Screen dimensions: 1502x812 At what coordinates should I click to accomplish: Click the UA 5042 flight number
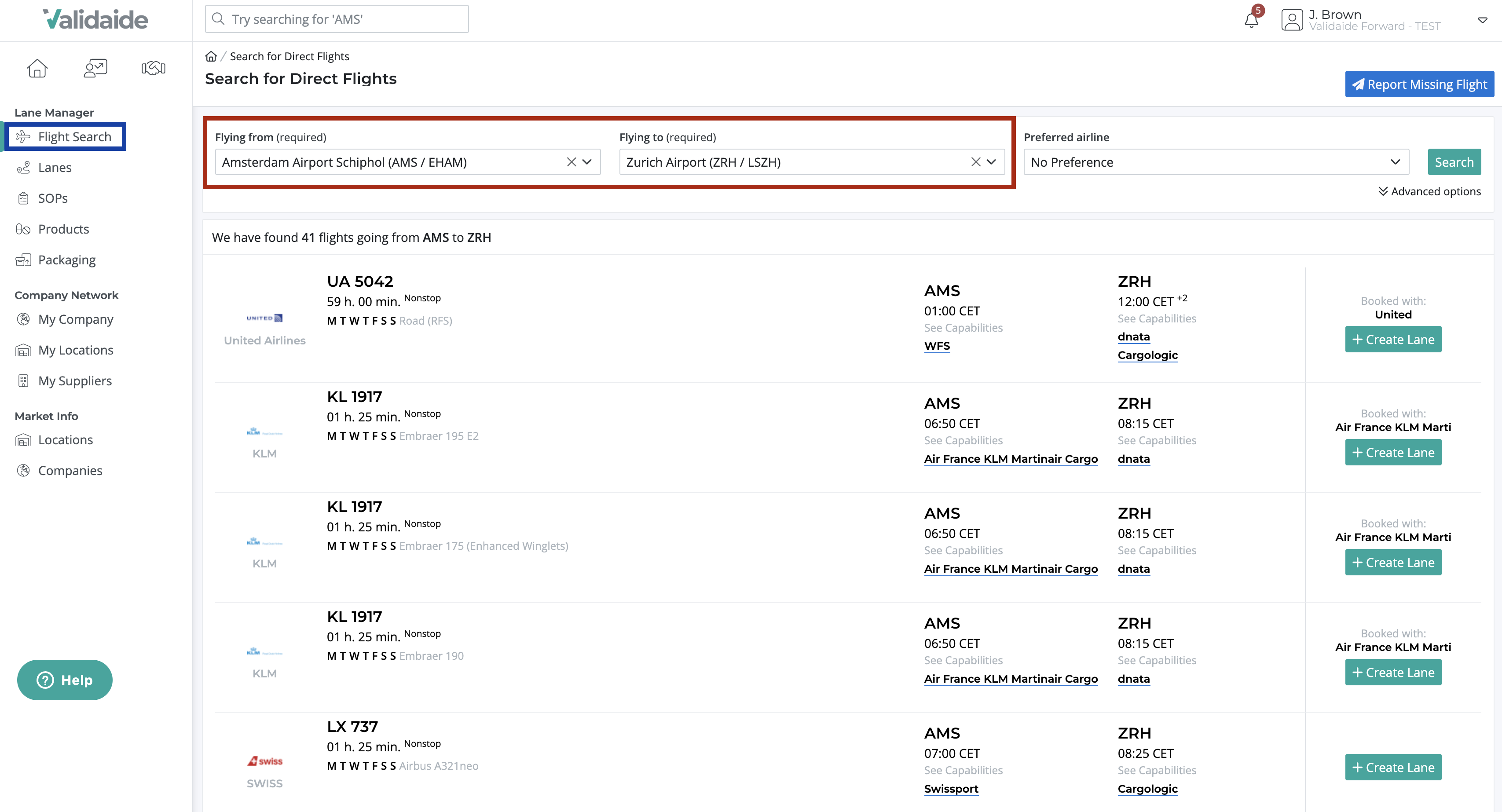point(360,282)
